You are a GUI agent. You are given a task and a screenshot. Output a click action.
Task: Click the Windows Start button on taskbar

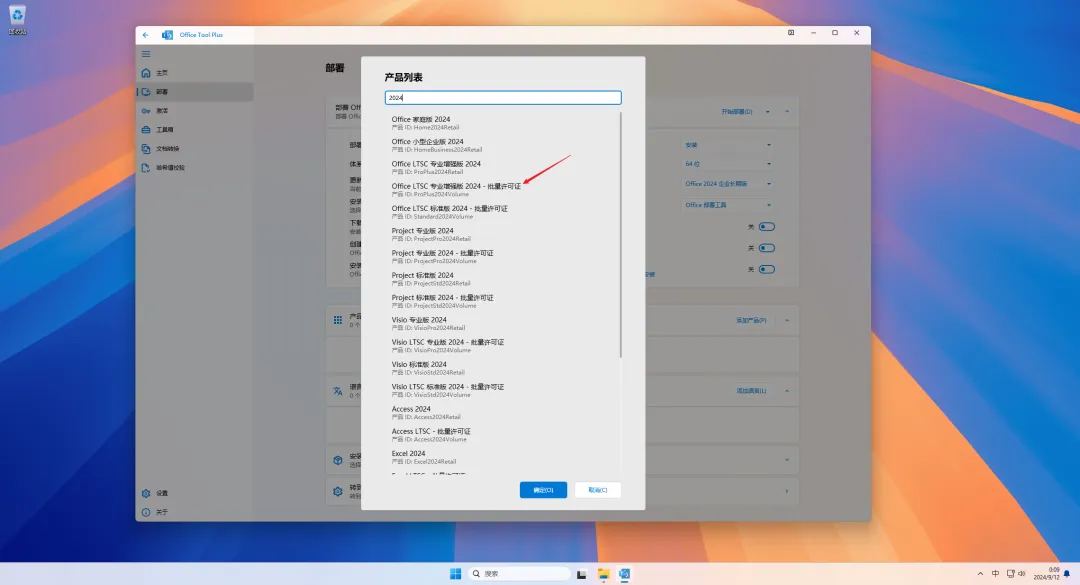pyautogui.click(x=456, y=573)
